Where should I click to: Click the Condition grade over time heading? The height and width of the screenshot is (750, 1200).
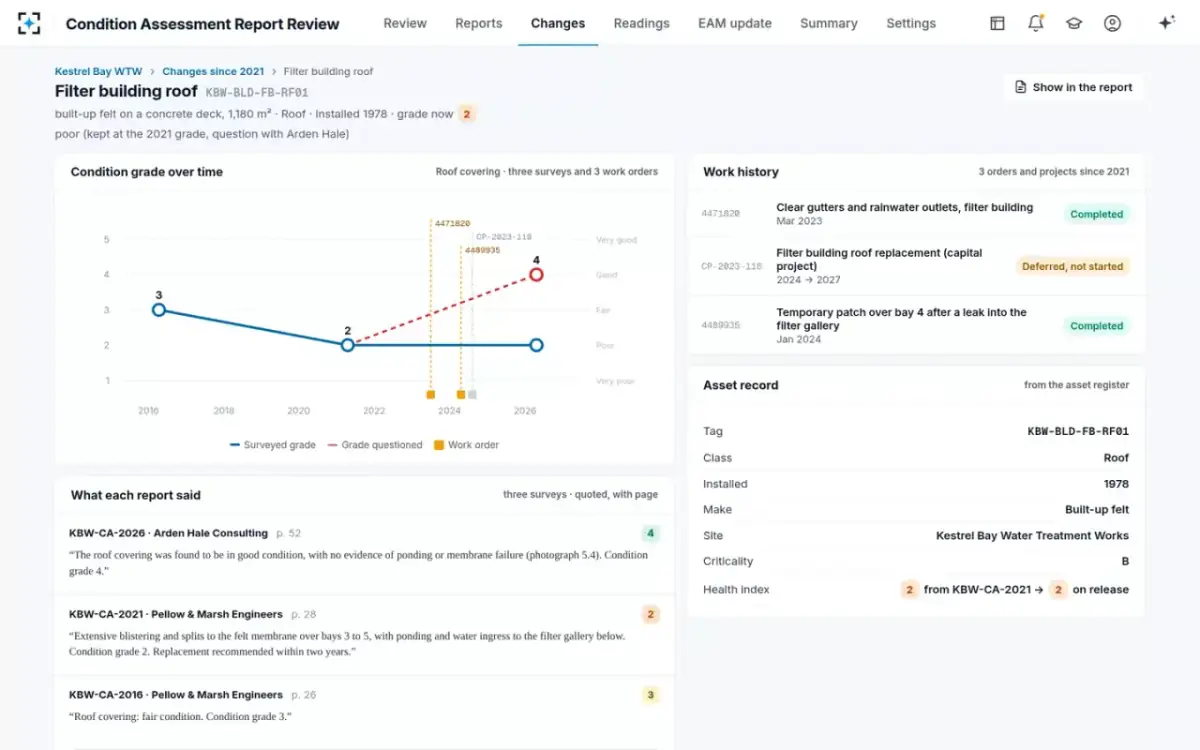[147, 172]
